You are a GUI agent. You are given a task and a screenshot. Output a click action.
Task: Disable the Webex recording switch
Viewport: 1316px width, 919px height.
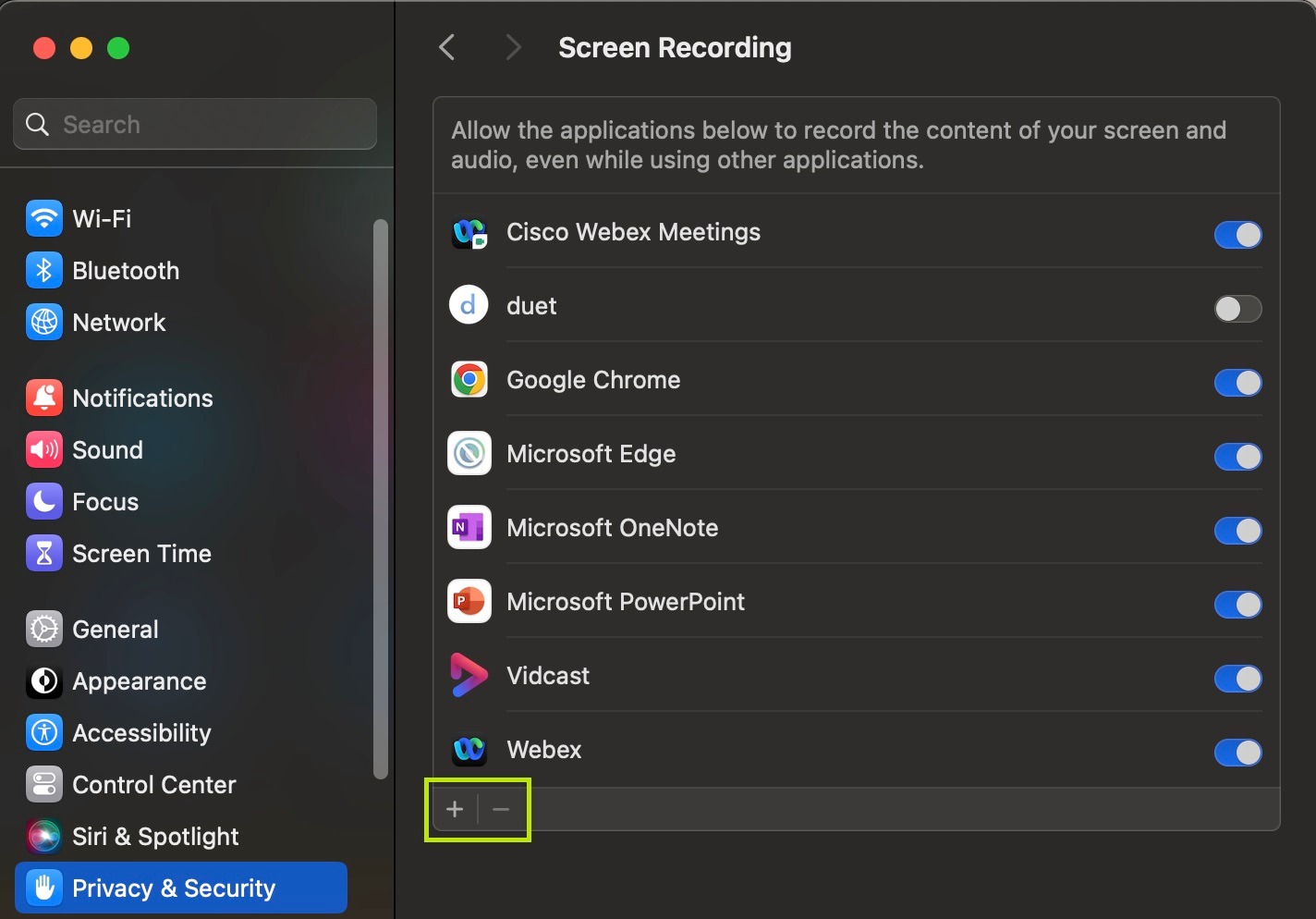pyautogui.click(x=1237, y=753)
